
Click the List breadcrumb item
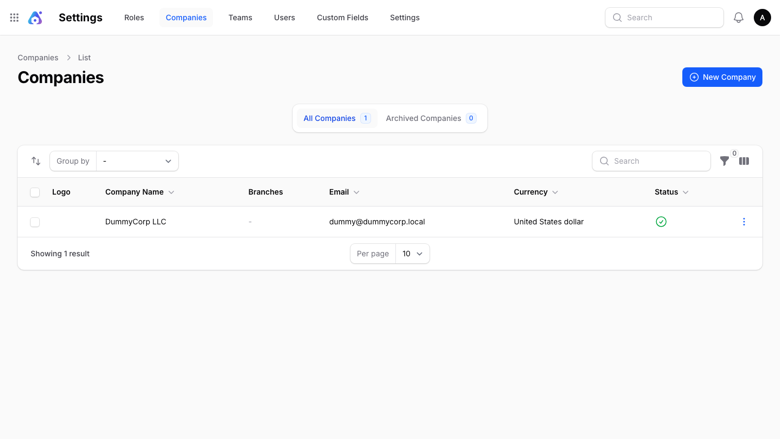point(84,58)
